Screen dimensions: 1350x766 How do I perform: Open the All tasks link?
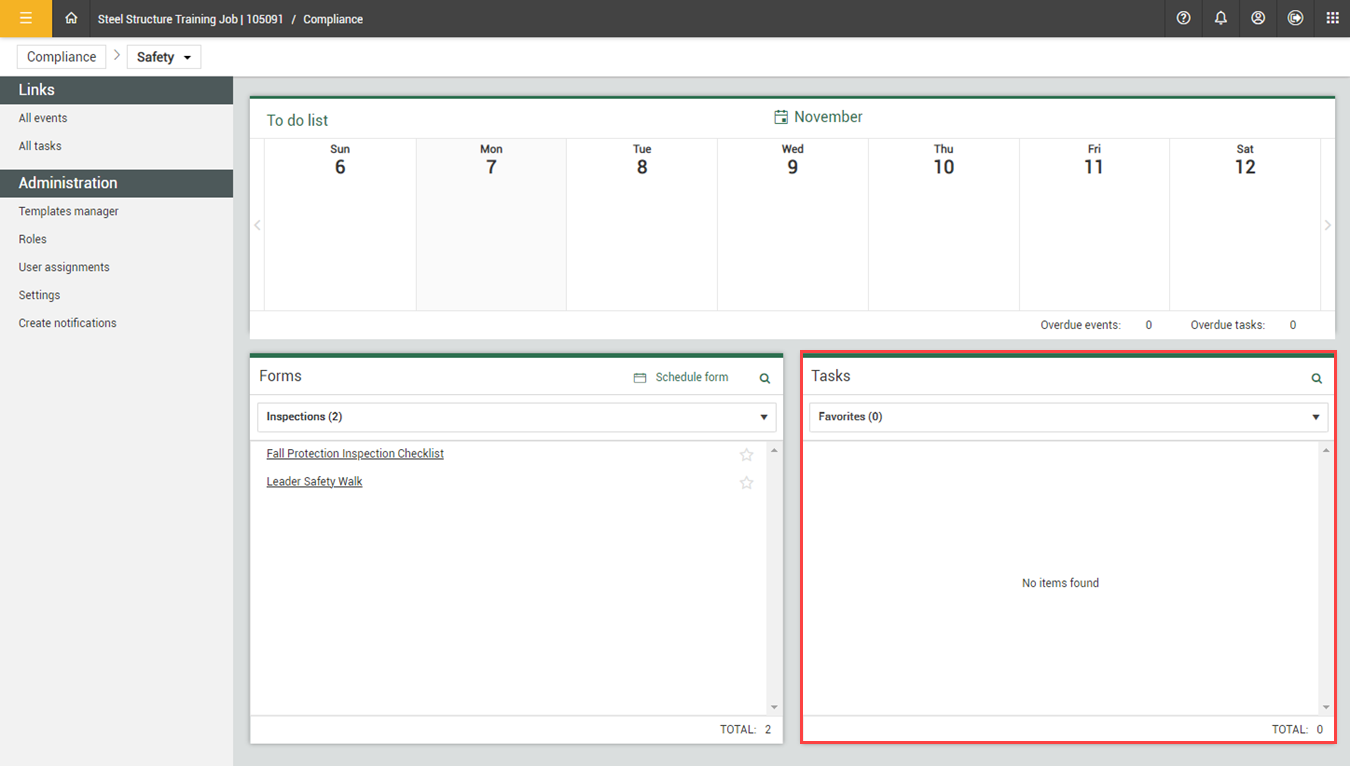click(40, 146)
